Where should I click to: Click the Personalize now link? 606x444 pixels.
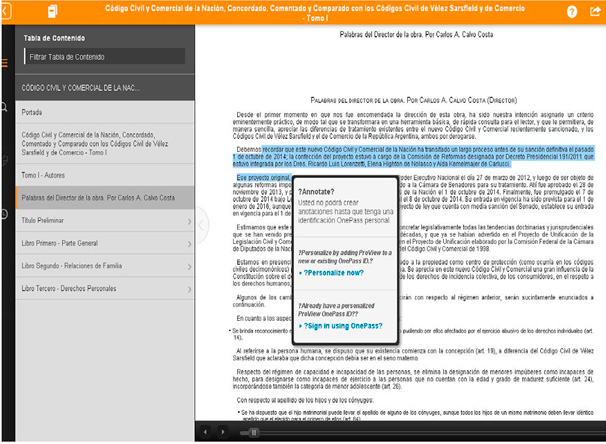[x=333, y=273]
